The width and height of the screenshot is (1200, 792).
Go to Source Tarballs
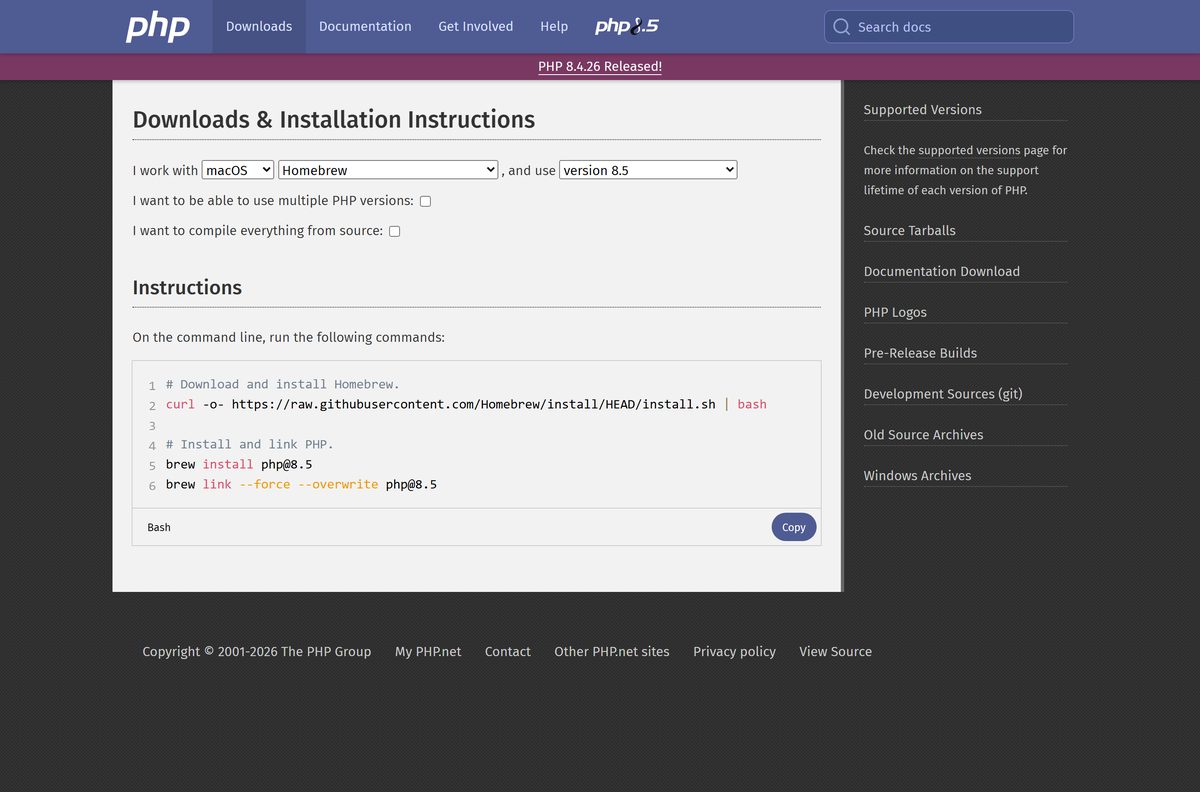pyautogui.click(x=910, y=231)
